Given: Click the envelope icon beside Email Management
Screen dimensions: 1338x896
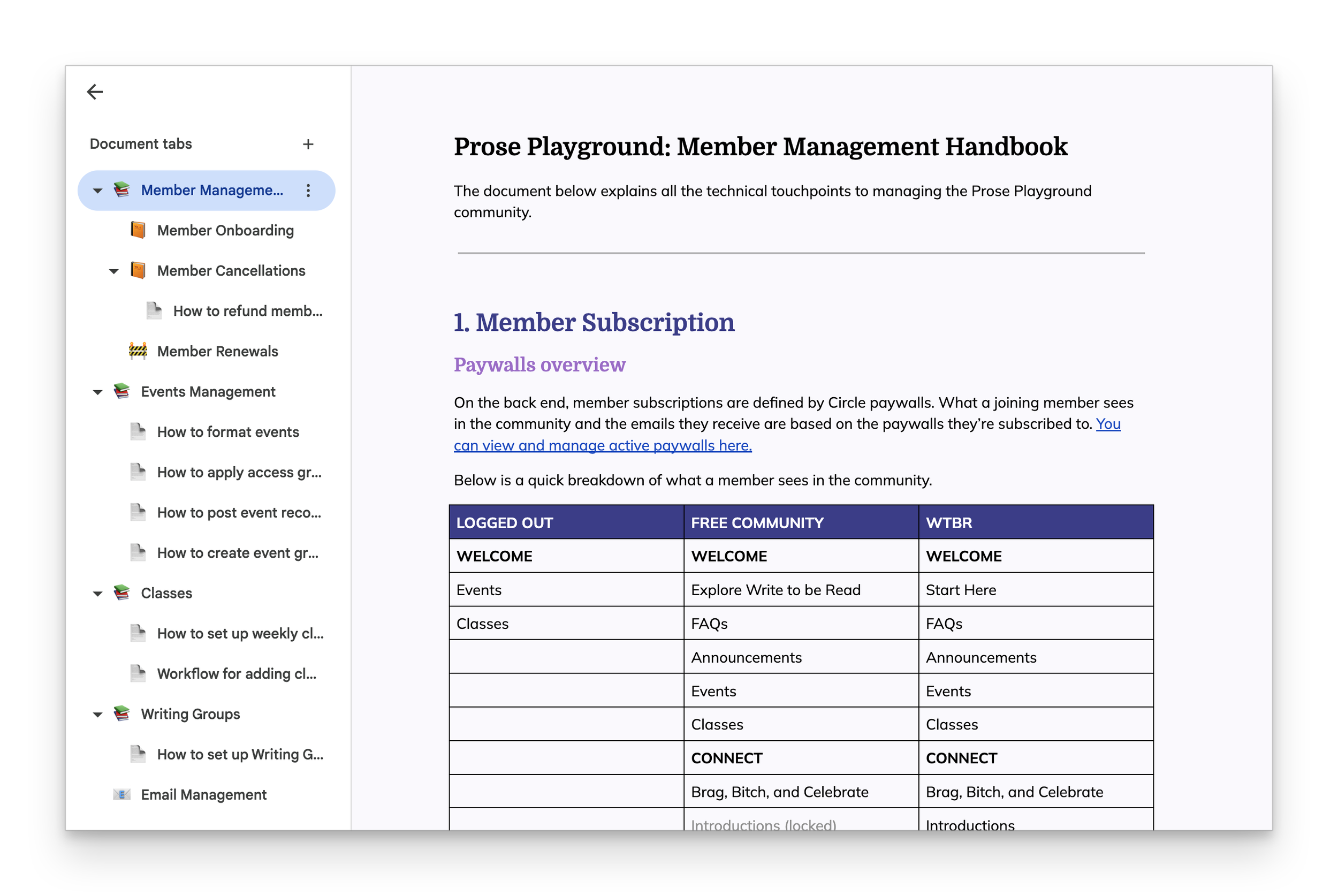Looking at the screenshot, I should click(x=121, y=794).
